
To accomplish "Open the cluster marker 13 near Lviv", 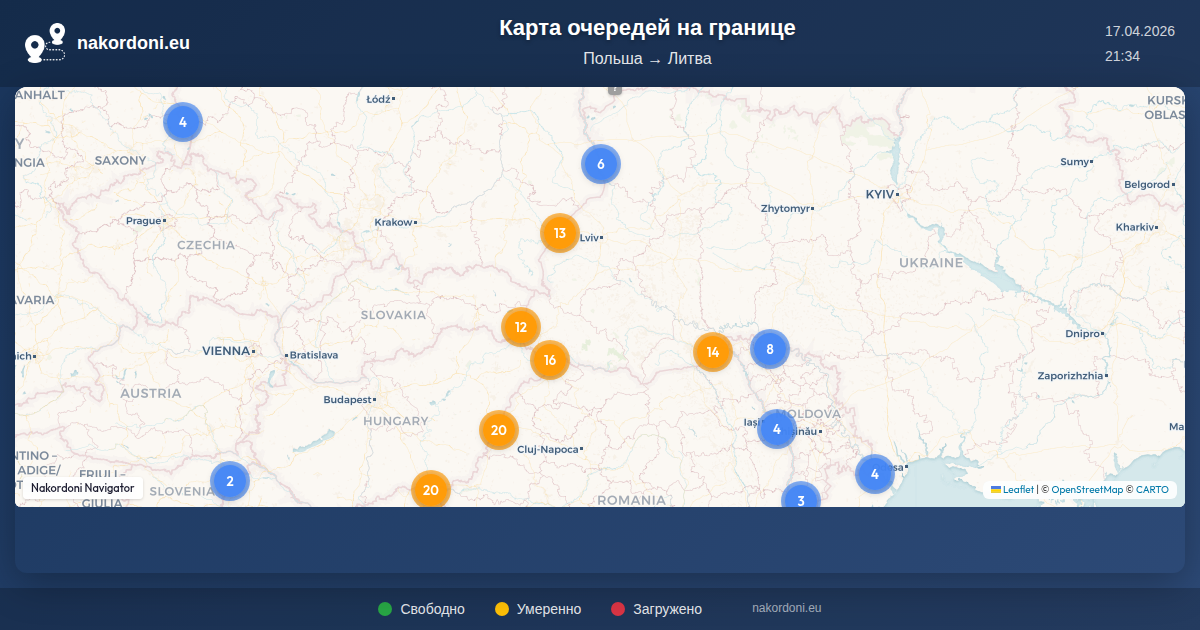I will 560,233.
